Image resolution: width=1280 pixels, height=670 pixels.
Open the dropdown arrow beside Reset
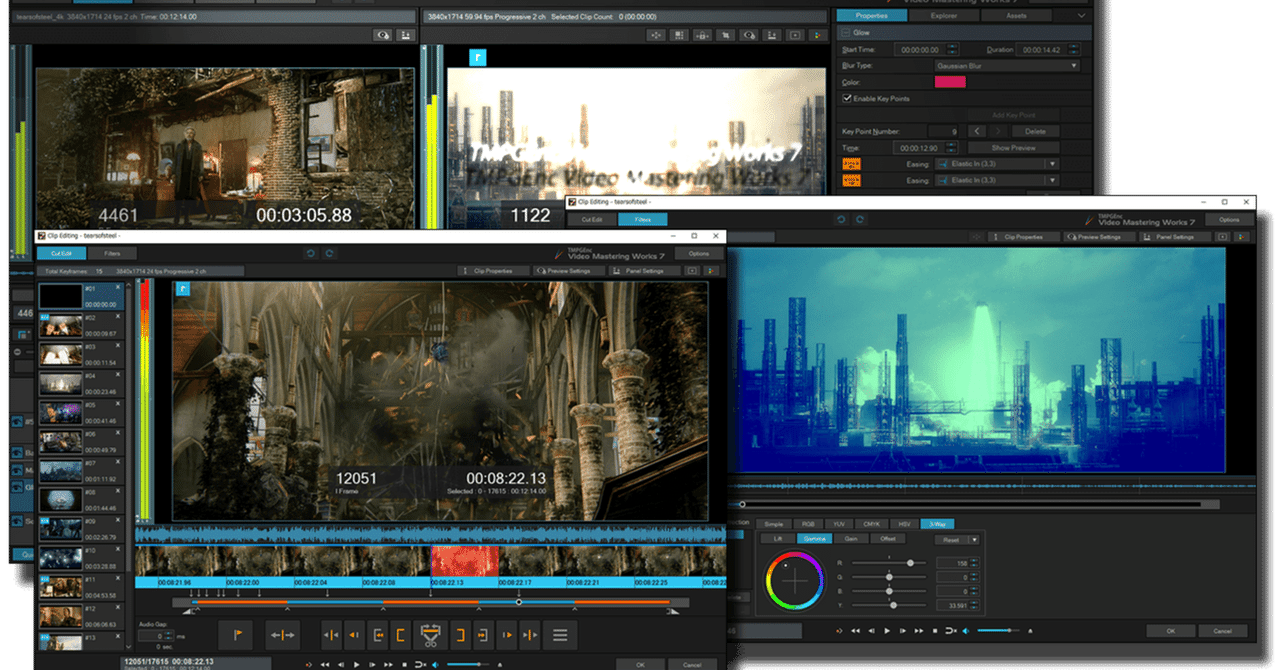pyautogui.click(x=974, y=540)
